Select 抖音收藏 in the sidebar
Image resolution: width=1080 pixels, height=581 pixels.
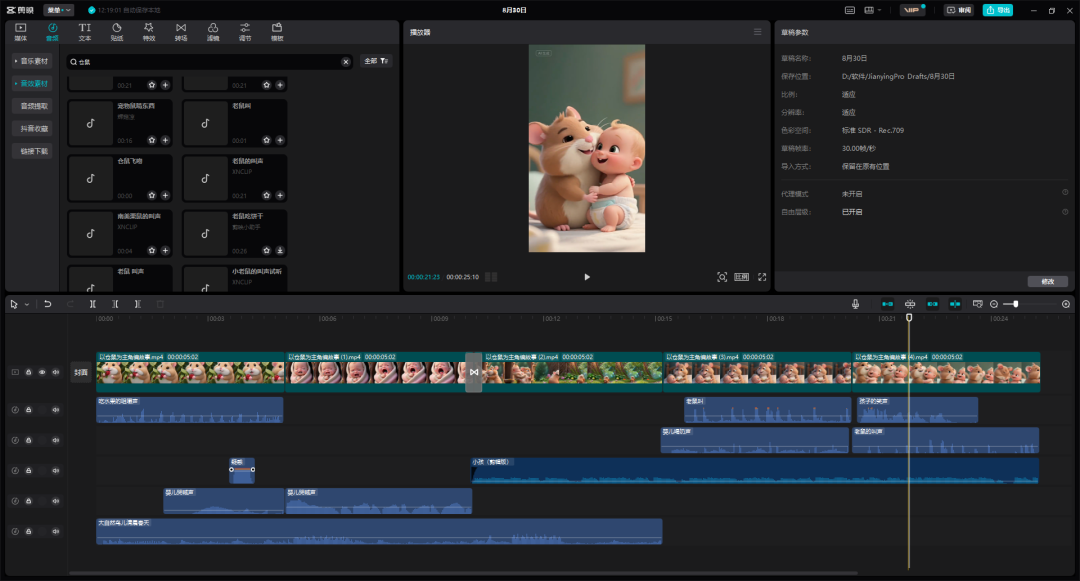pos(32,129)
